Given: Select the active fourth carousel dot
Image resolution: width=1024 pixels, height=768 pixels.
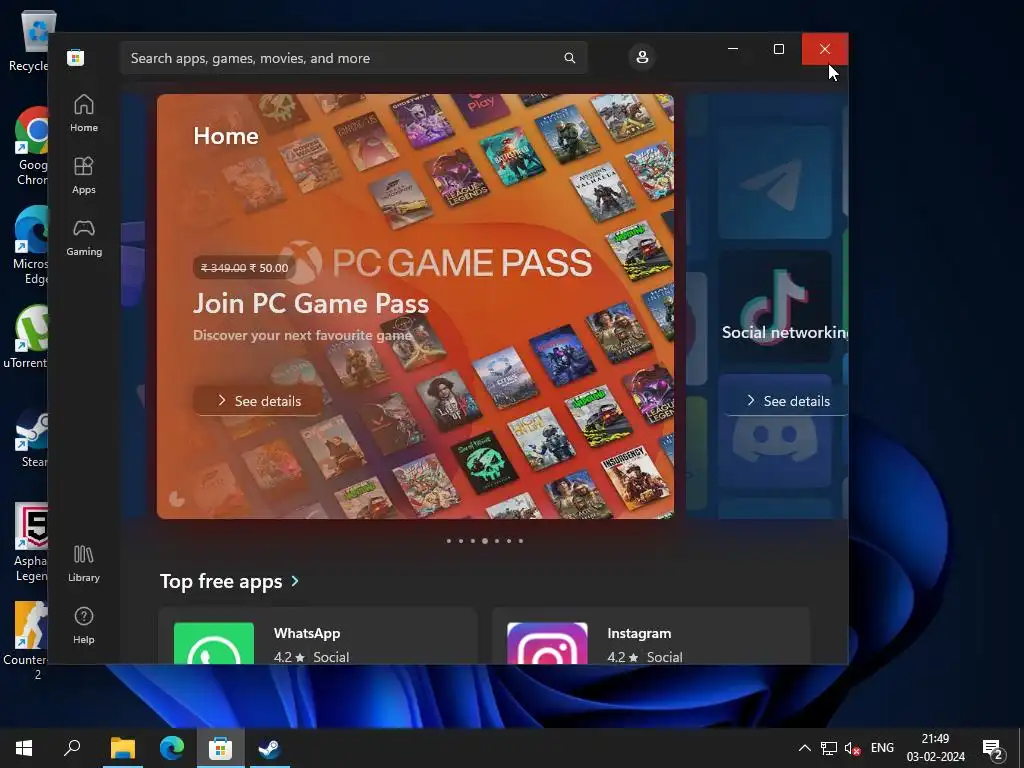Looking at the screenshot, I should pos(485,541).
